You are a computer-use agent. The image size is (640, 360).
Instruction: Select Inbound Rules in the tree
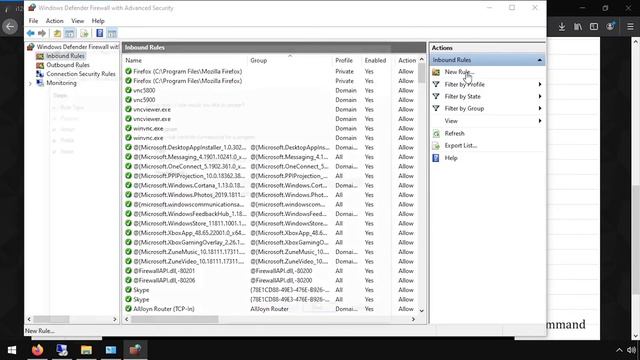point(65,56)
